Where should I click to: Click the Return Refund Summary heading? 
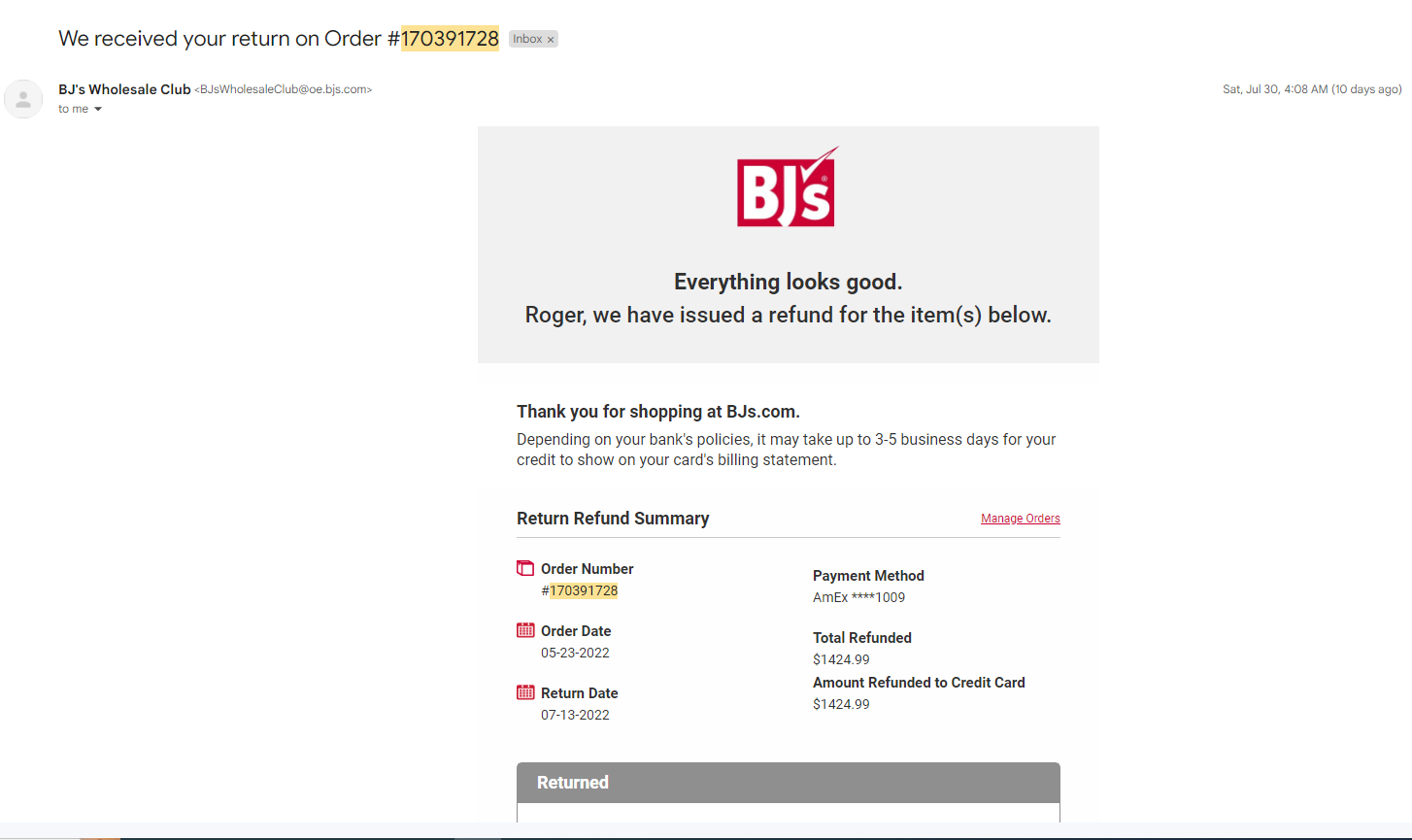click(613, 519)
